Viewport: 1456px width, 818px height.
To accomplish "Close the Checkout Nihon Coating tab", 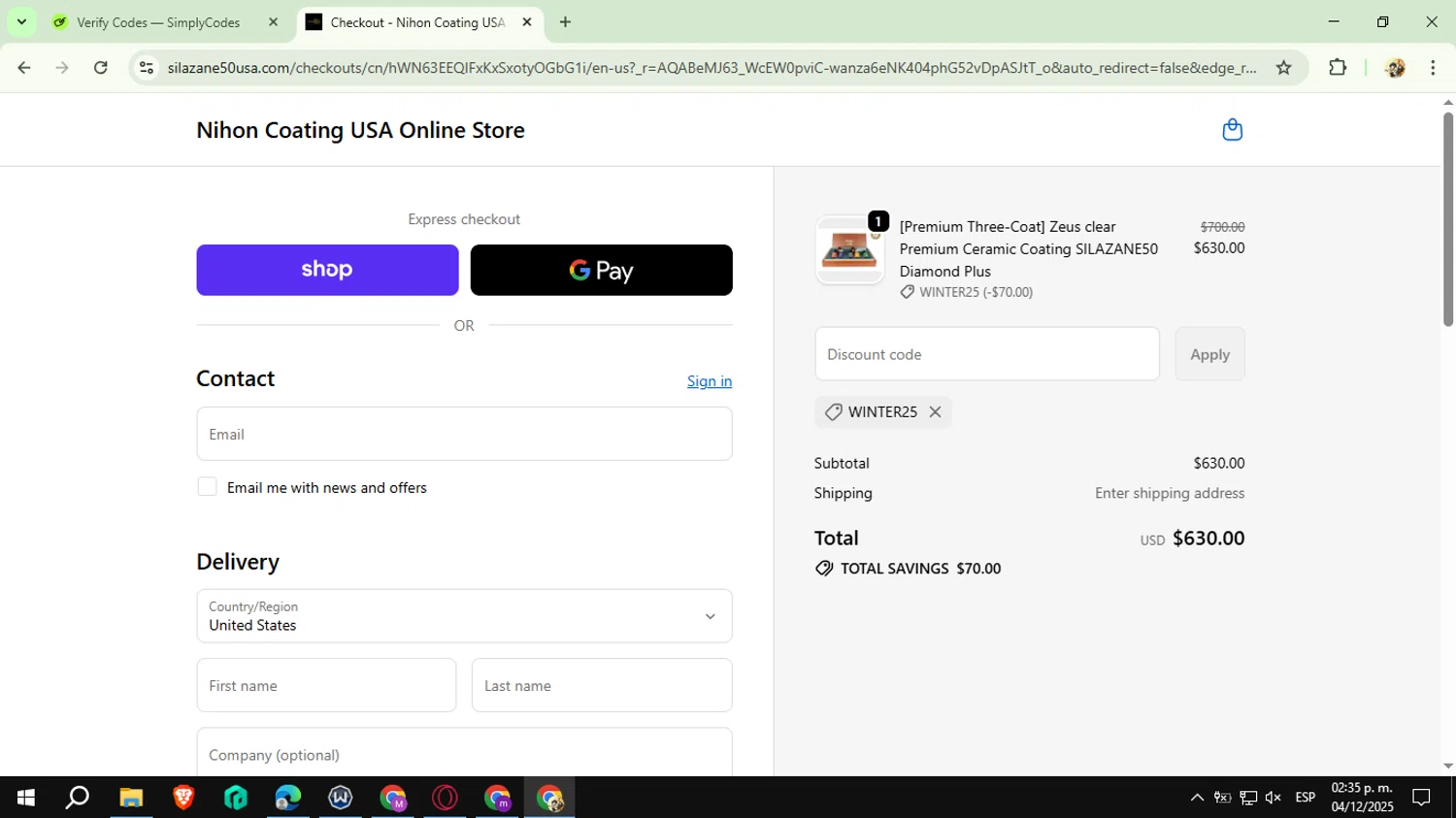I will click(x=527, y=21).
